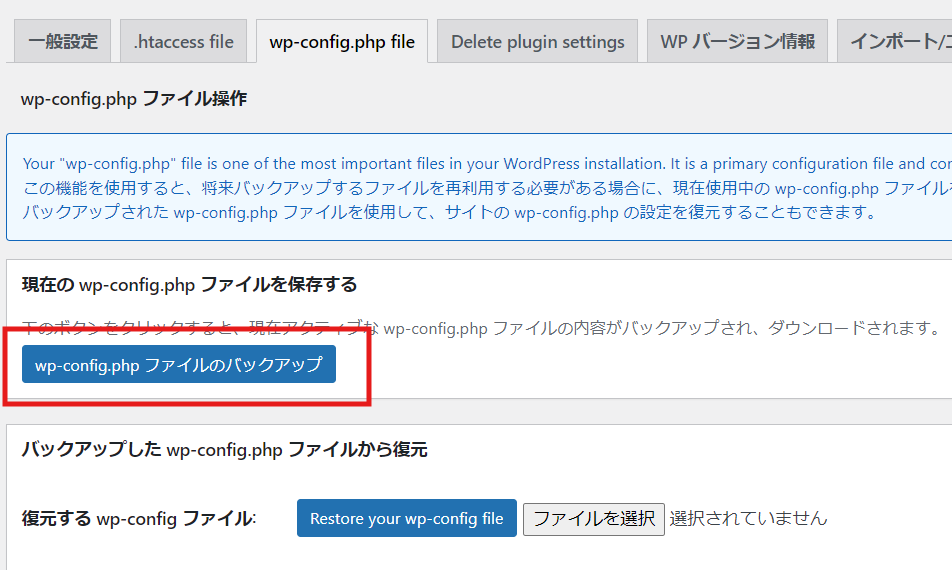Switch to the インポート tab
The height and width of the screenshot is (570, 952).
pos(898,41)
